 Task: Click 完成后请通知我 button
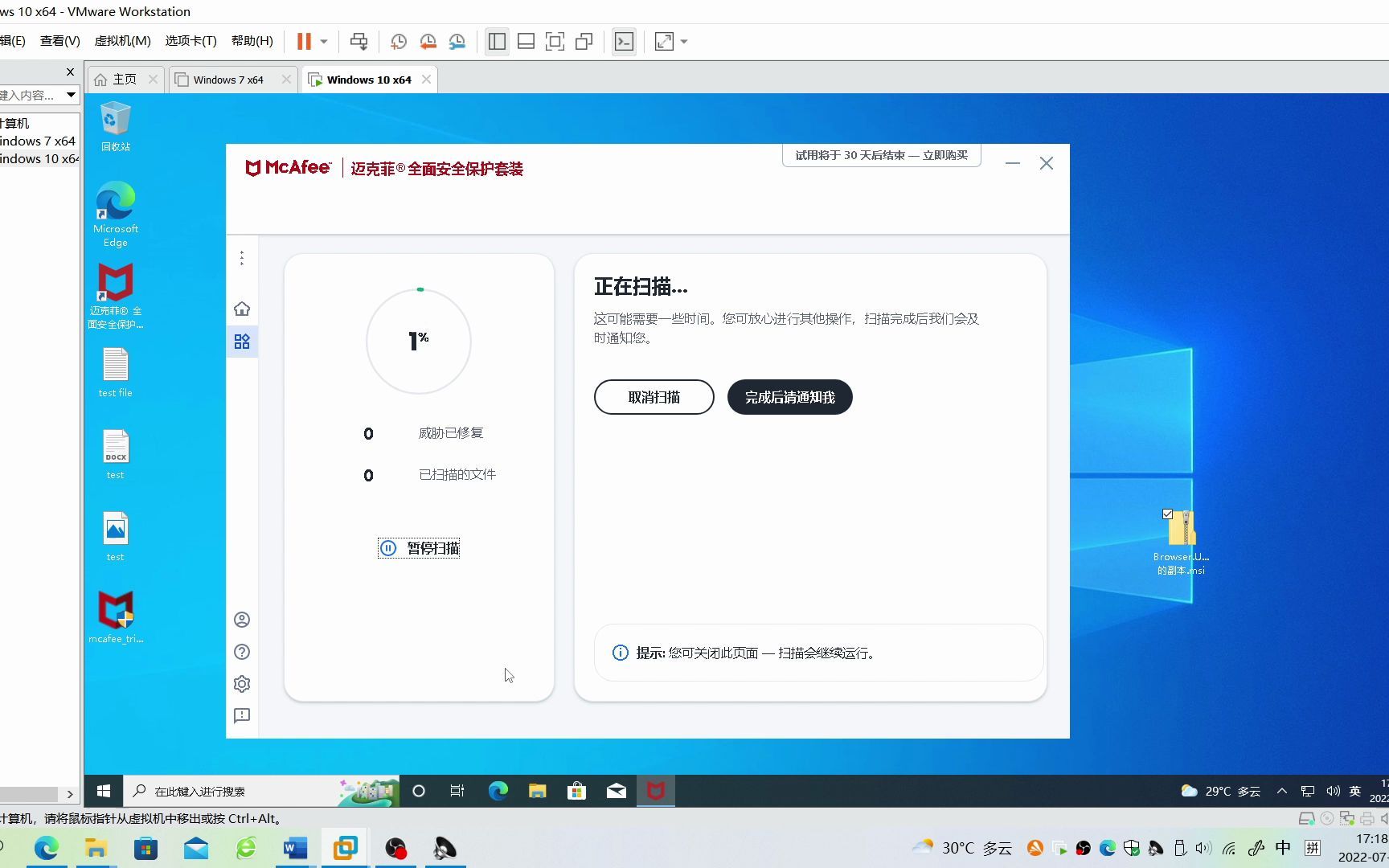tap(789, 397)
